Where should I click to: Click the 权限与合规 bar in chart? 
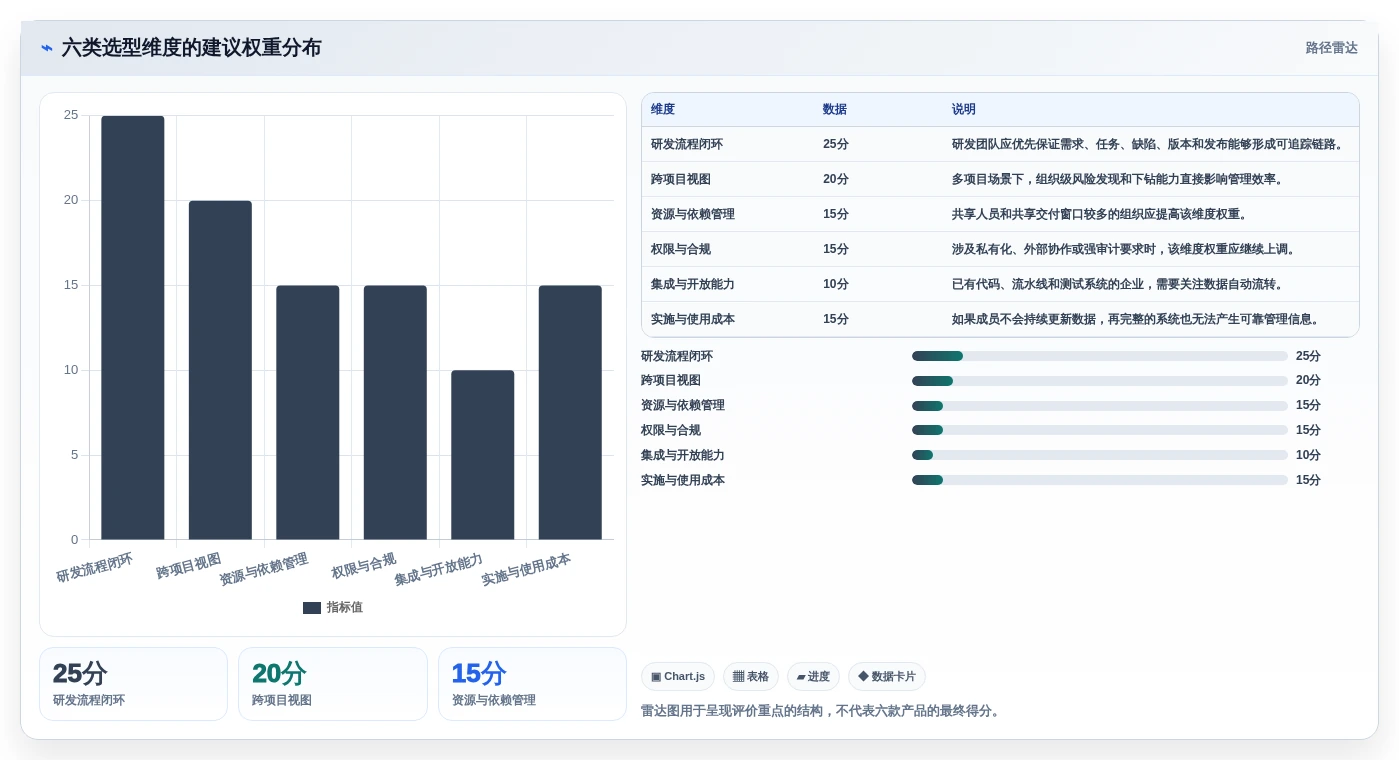coord(395,413)
